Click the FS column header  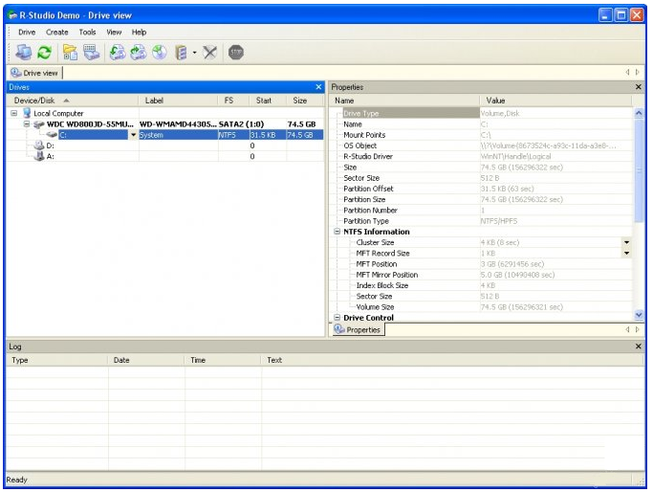pyautogui.click(x=234, y=100)
